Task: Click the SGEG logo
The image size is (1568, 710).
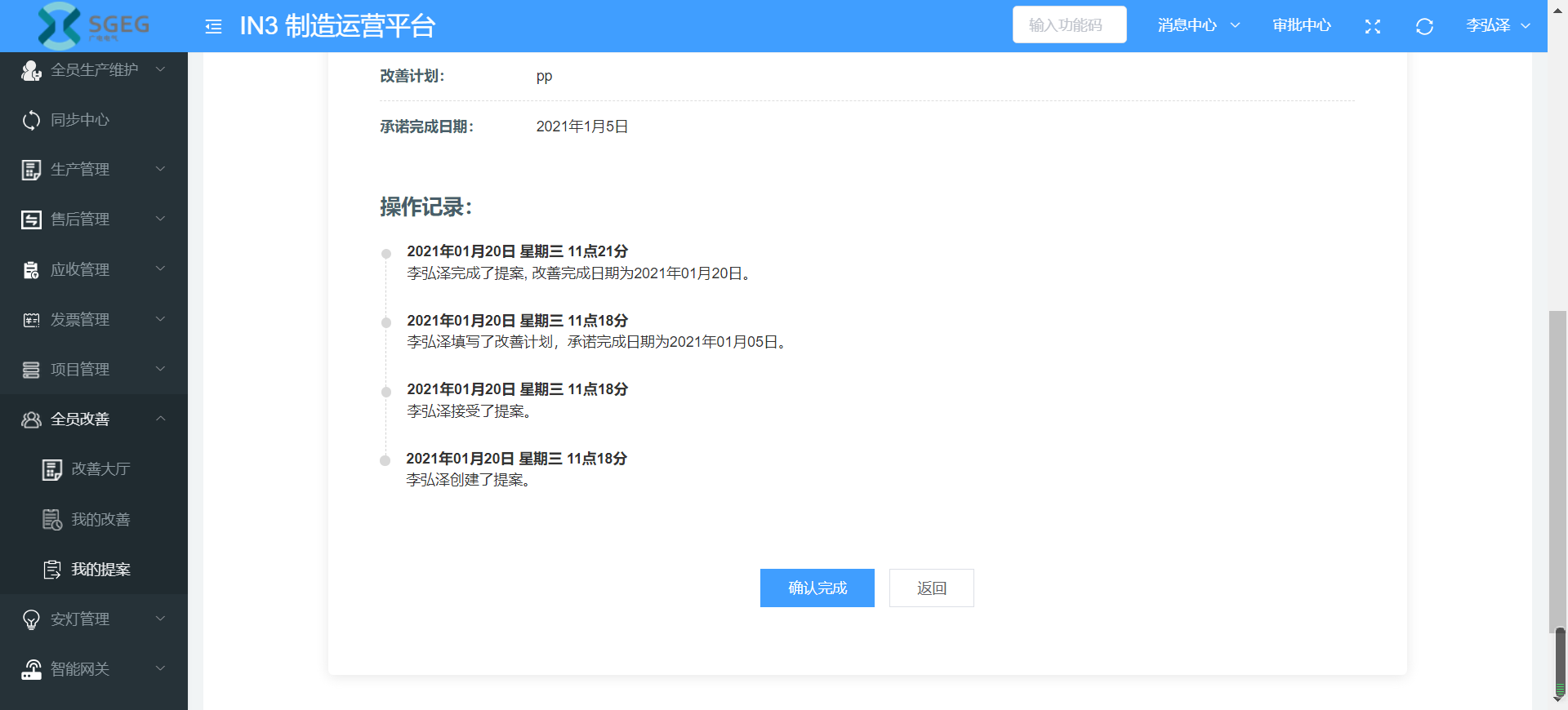Action: click(x=93, y=25)
